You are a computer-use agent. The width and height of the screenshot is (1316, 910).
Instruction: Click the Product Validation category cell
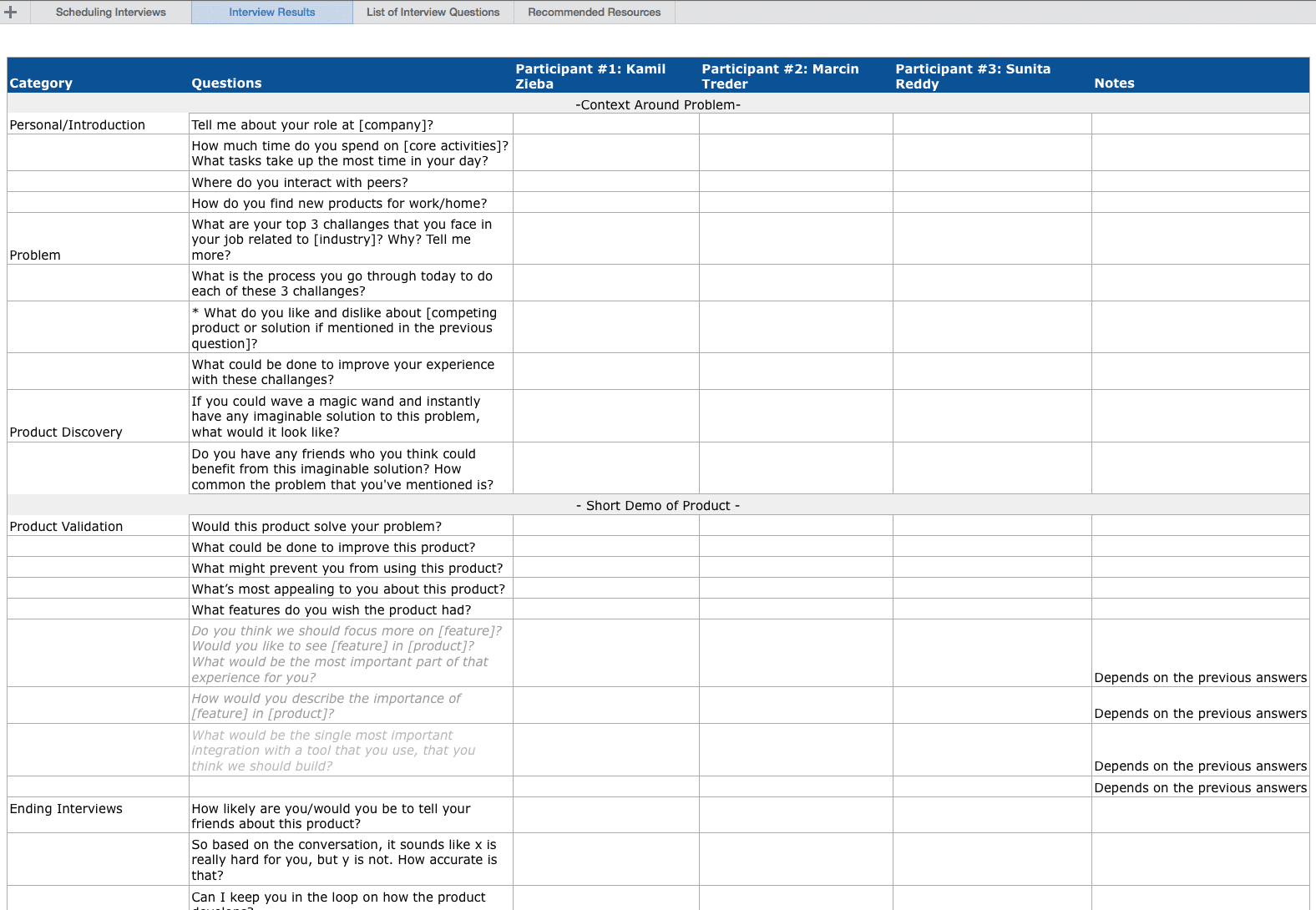coord(99,526)
